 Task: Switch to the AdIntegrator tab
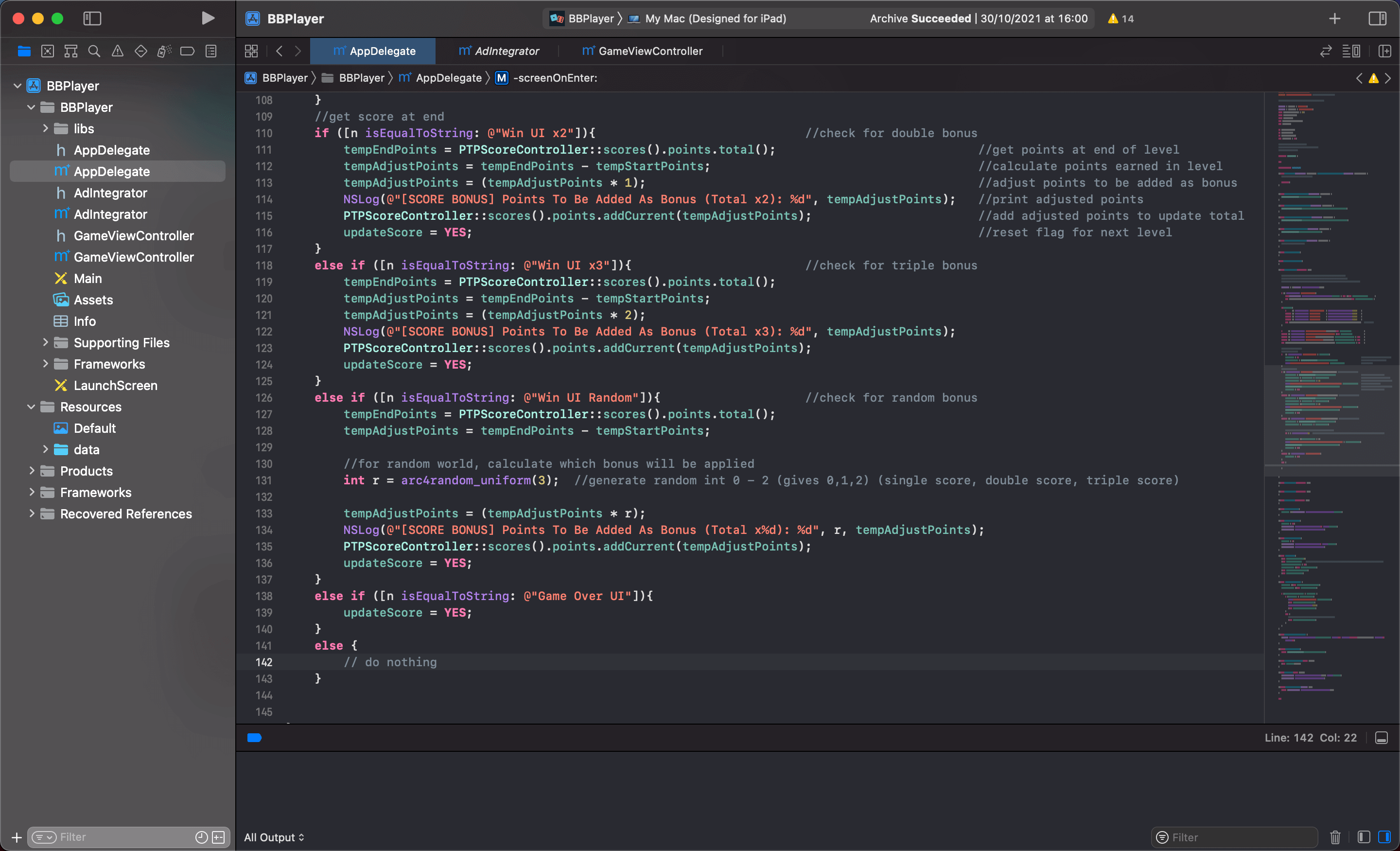[x=499, y=51]
